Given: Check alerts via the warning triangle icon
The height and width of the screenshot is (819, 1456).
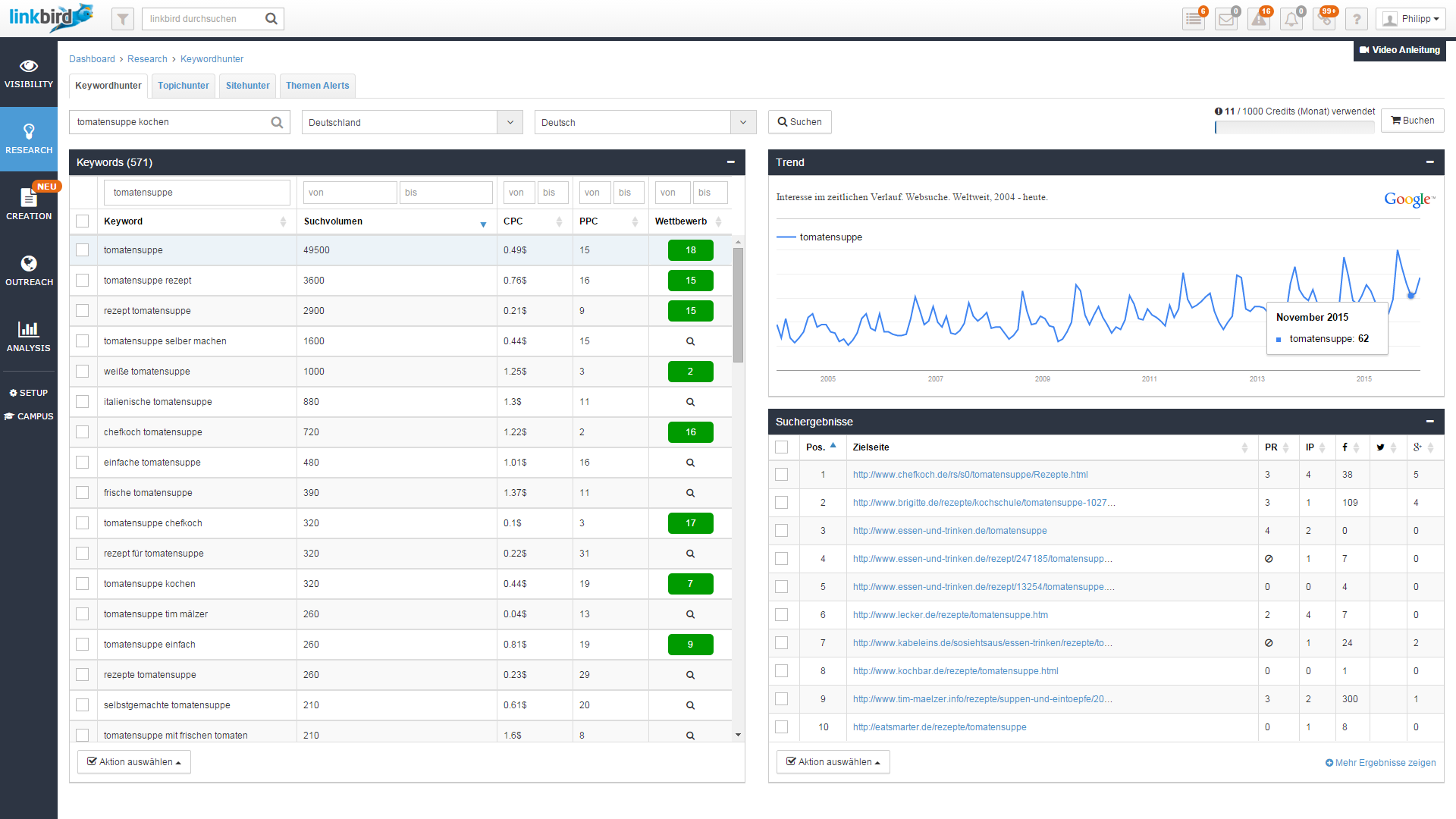Looking at the screenshot, I should [x=1258, y=18].
